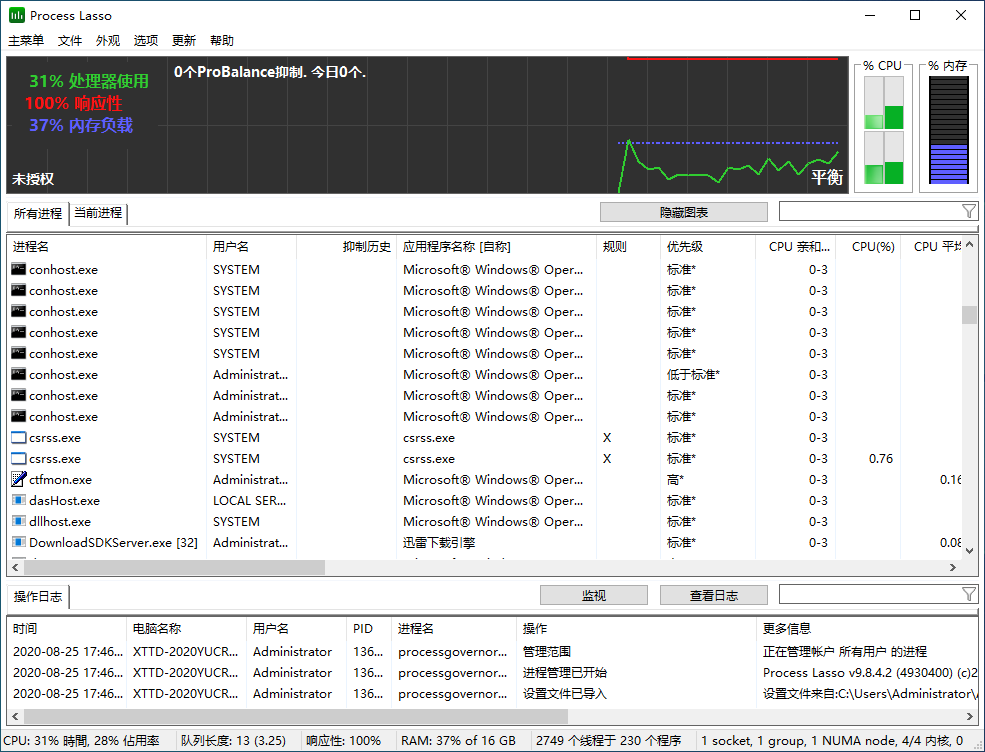Click the 隐藏图表 button
This screenshot has height=752, width=985.
683,212
